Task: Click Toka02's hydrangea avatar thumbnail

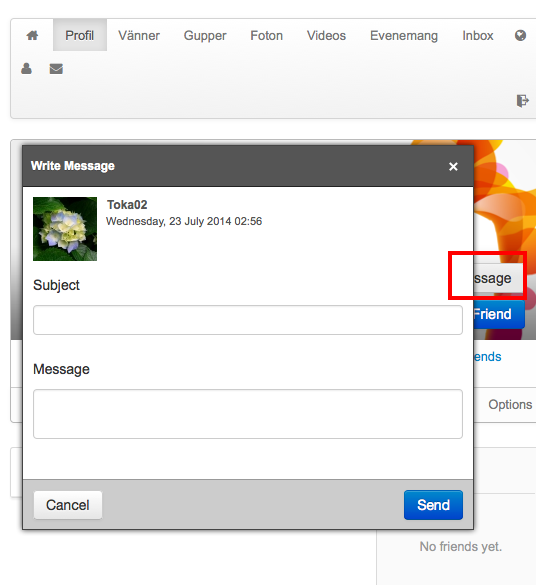Action: click(65, 229)
